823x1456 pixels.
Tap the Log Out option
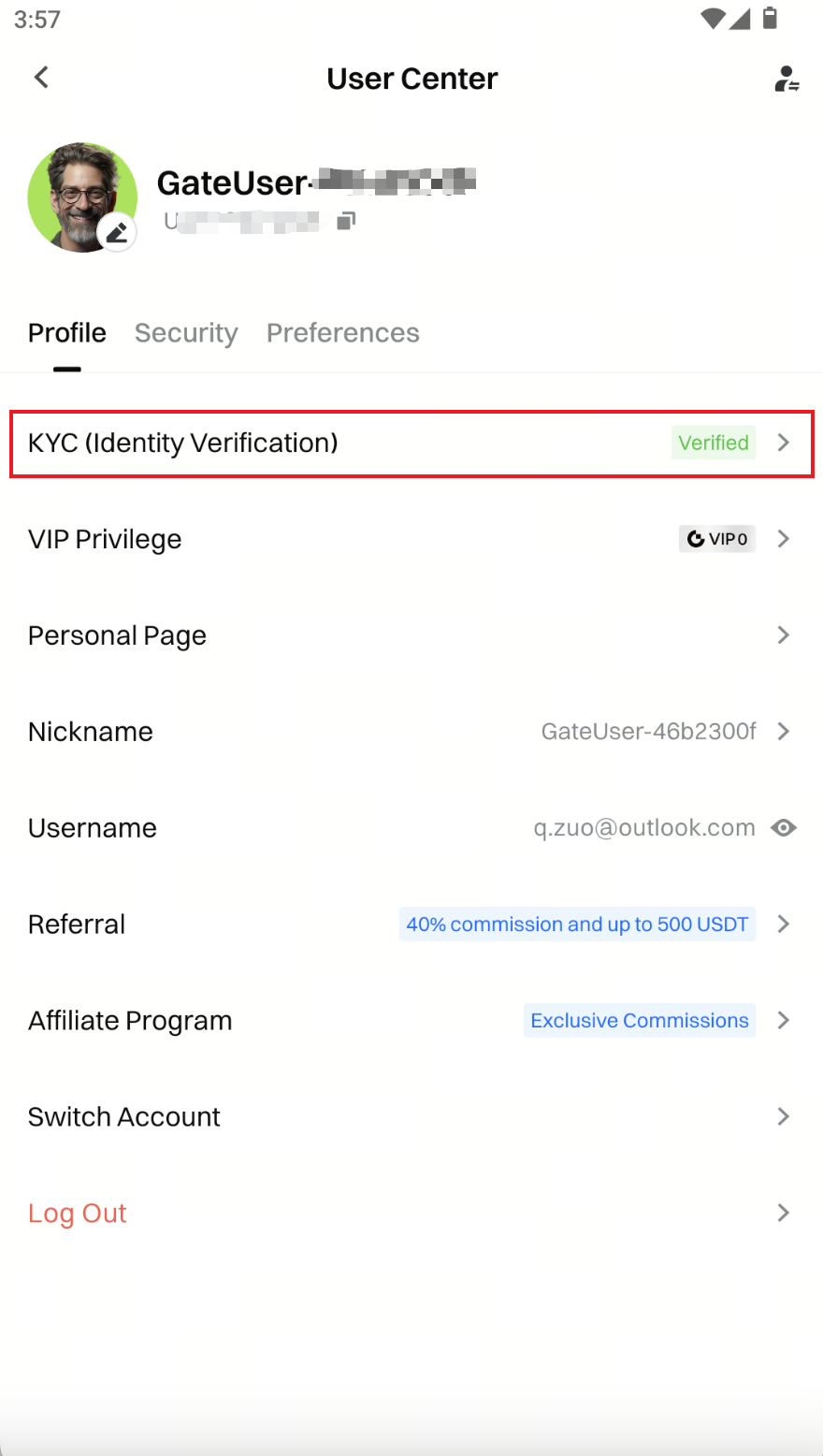tap(78, 1214)
